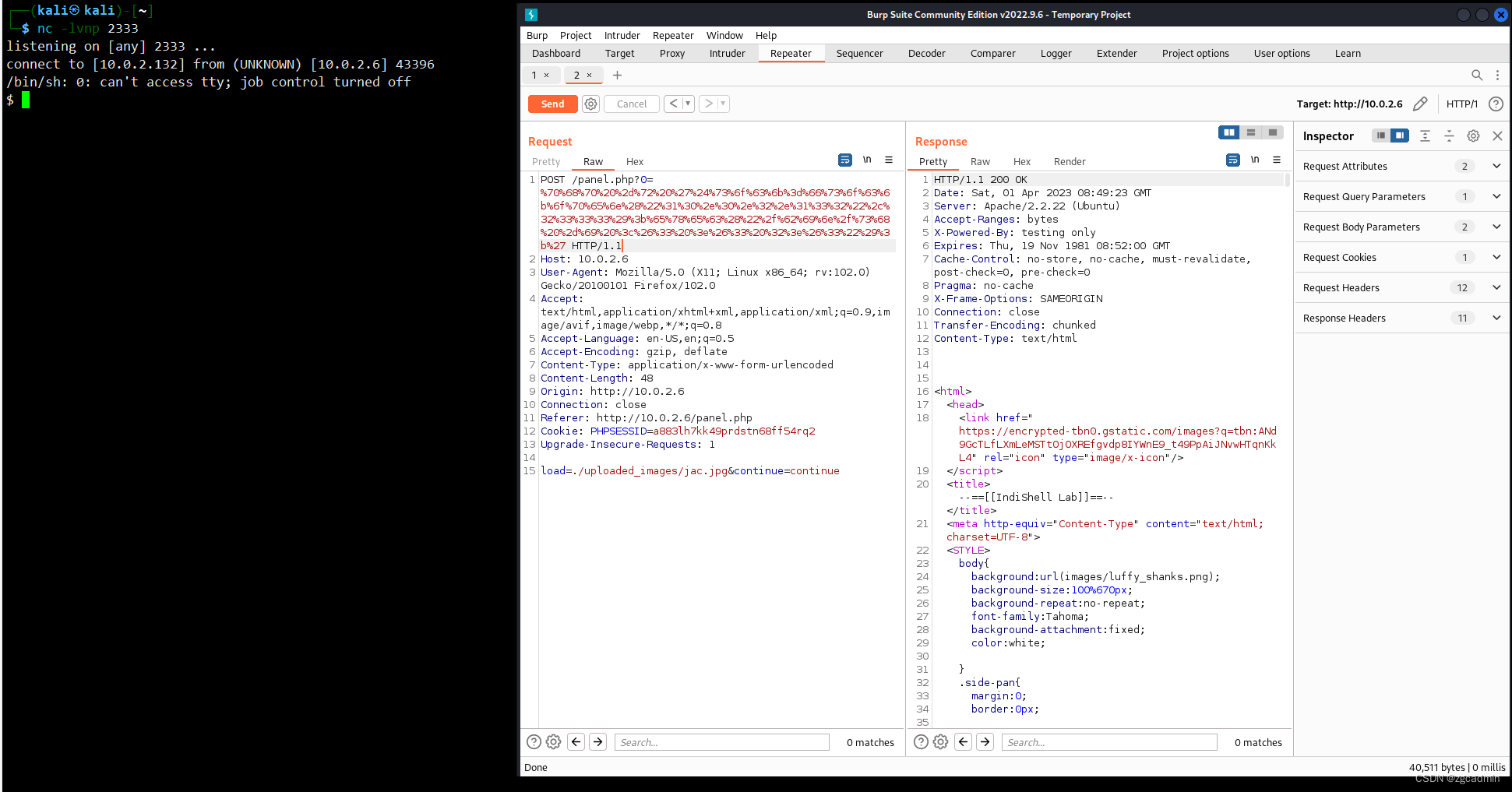This screenshot has width=1512, height=792.
Task: Open the Learn tab
Action: tap(1348, 53)
